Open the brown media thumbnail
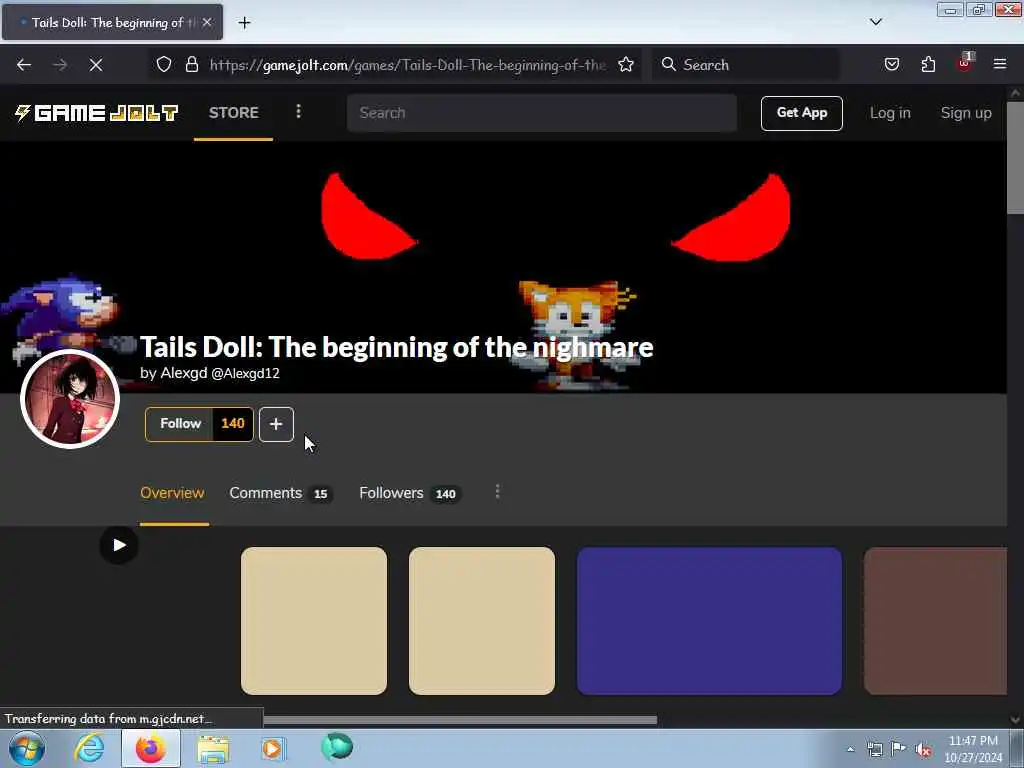1024x768 pixels. (x=935, y=621)
